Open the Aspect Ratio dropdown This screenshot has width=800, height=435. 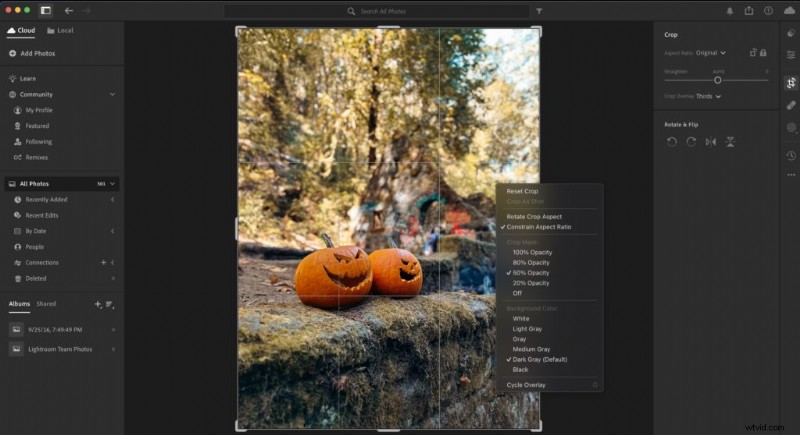coord(710,52)
